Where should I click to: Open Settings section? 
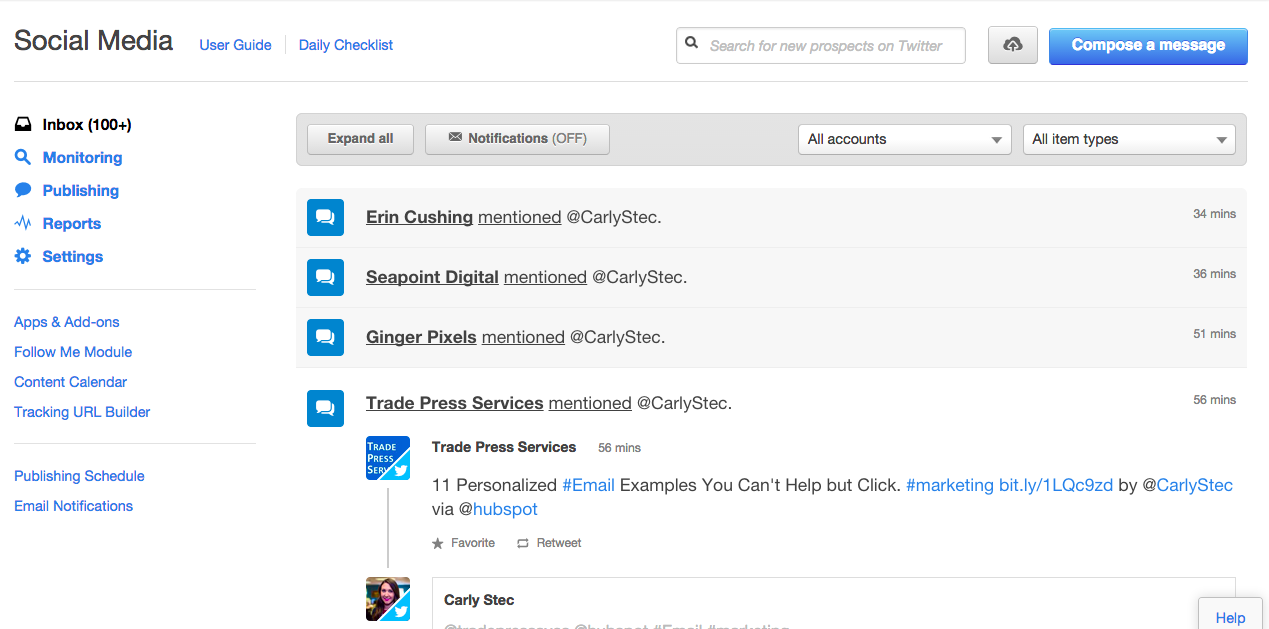coord(73,256)
